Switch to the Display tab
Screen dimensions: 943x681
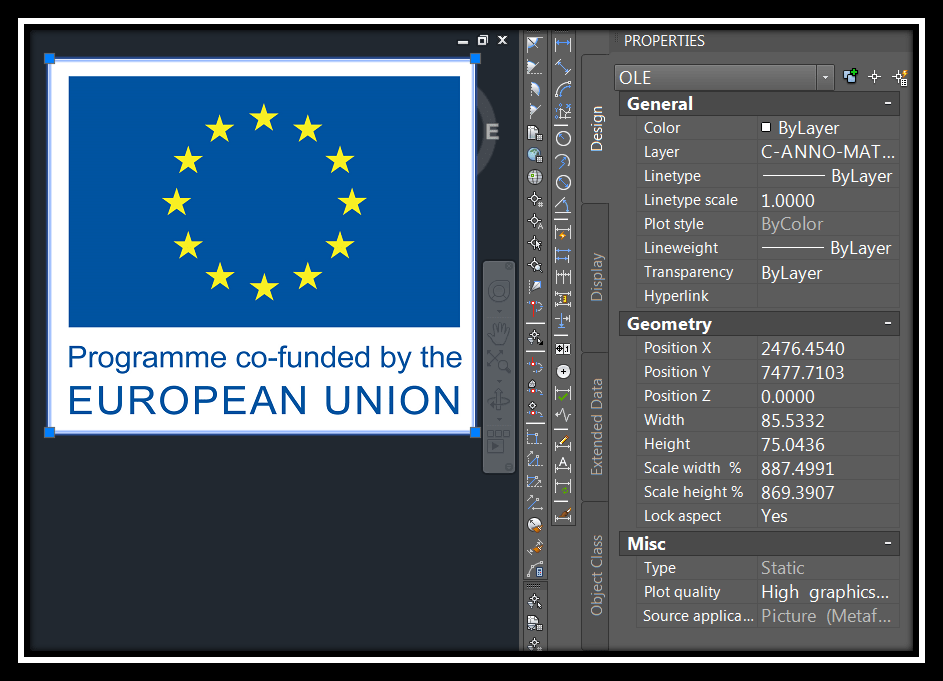point(596,277)
